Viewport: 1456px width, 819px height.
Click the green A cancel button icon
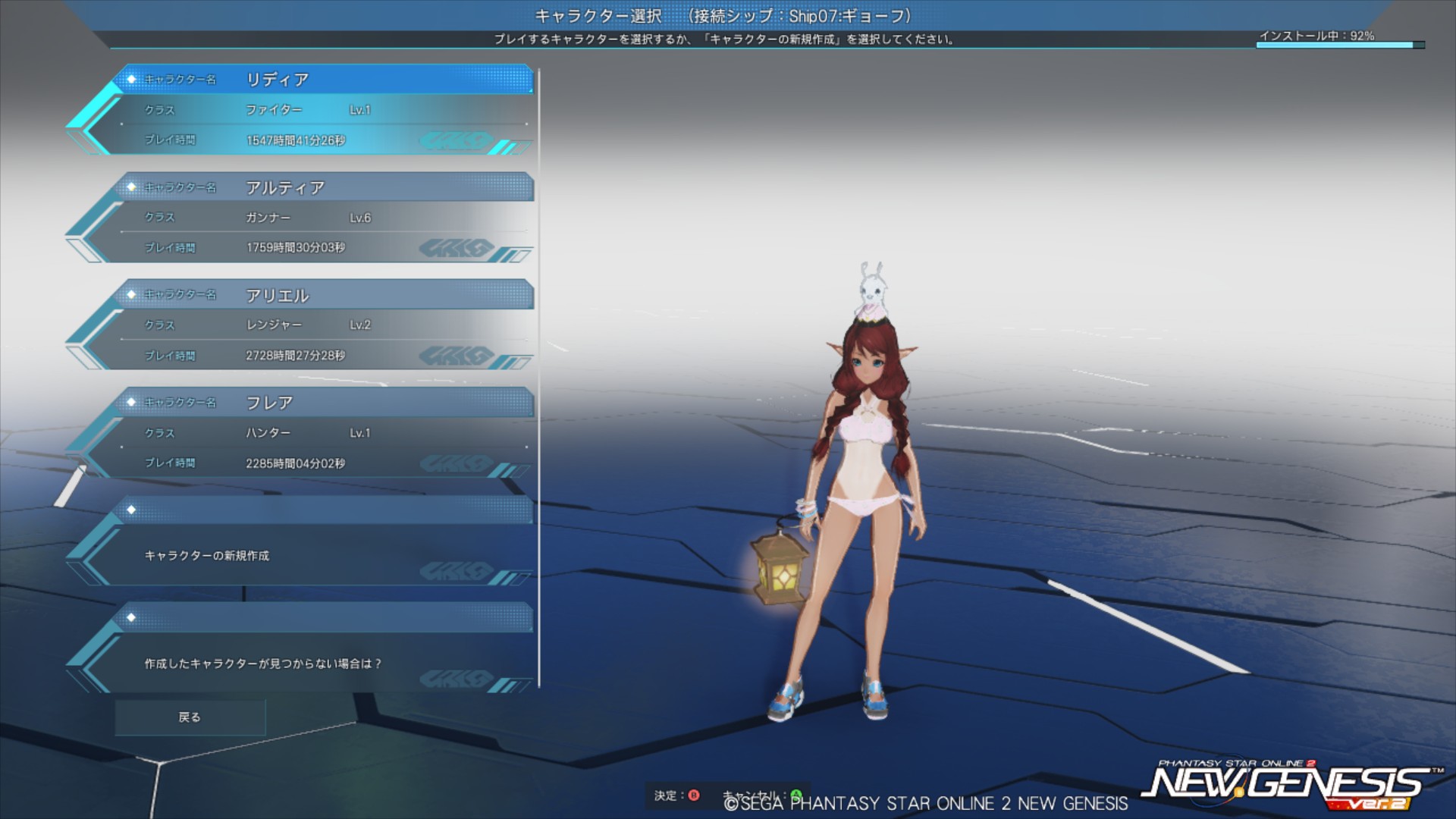click(x=796, y=795)
